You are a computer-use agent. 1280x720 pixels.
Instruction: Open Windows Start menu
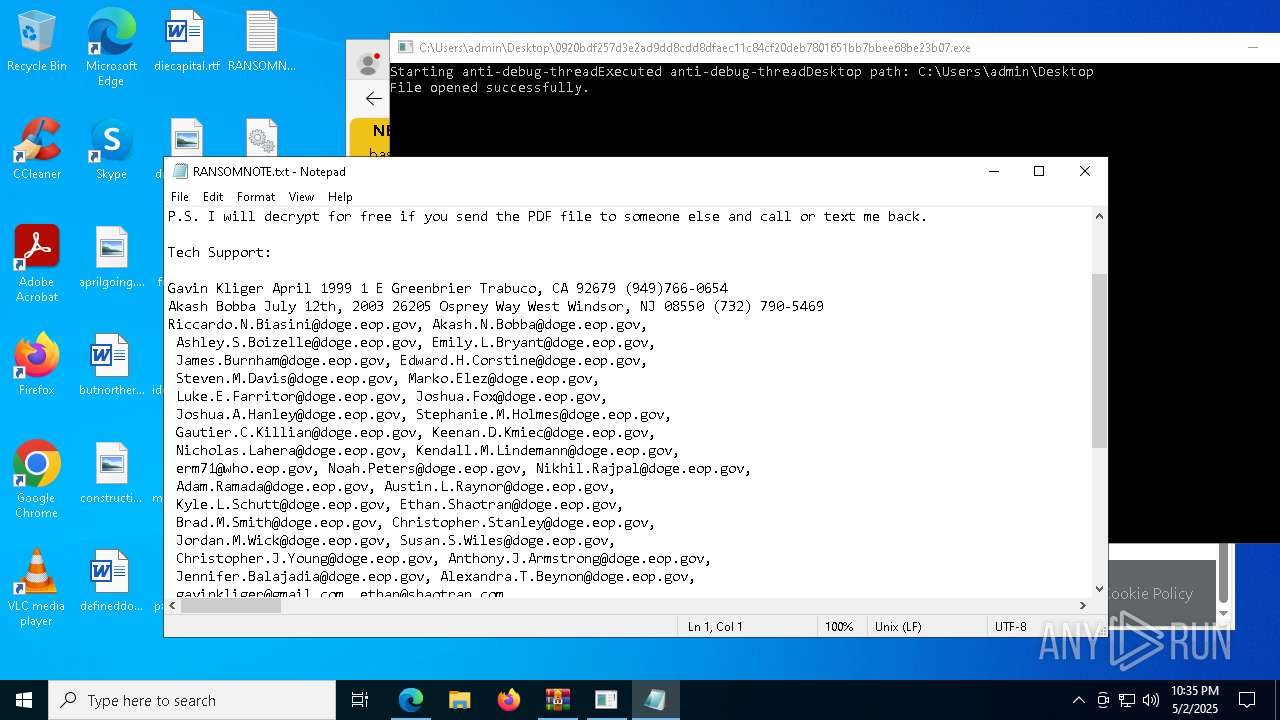coord(24,700)
